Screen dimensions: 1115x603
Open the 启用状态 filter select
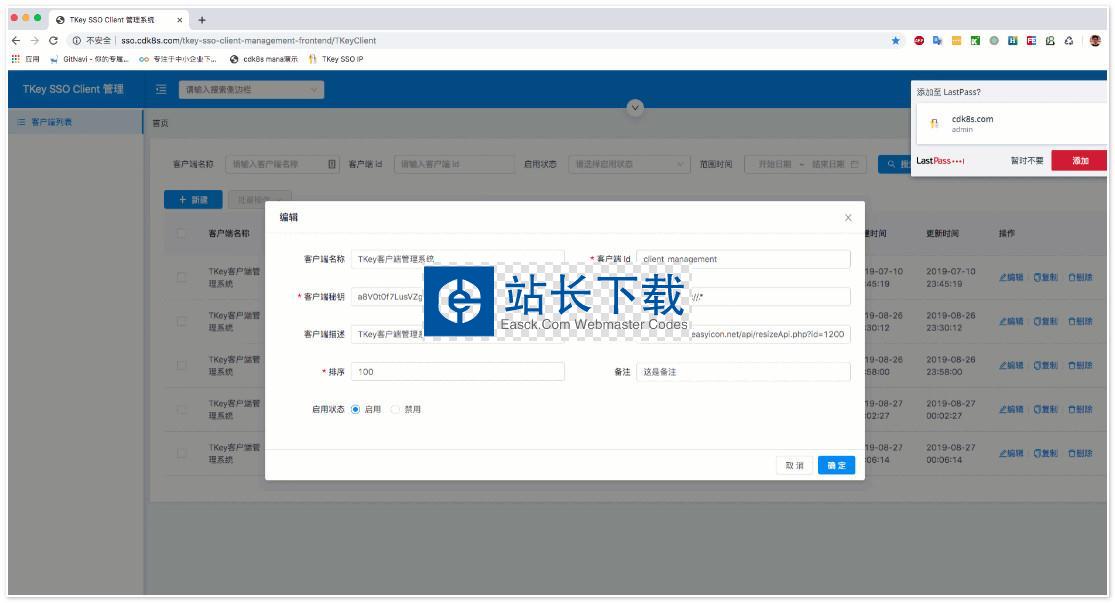click(629, 164)
